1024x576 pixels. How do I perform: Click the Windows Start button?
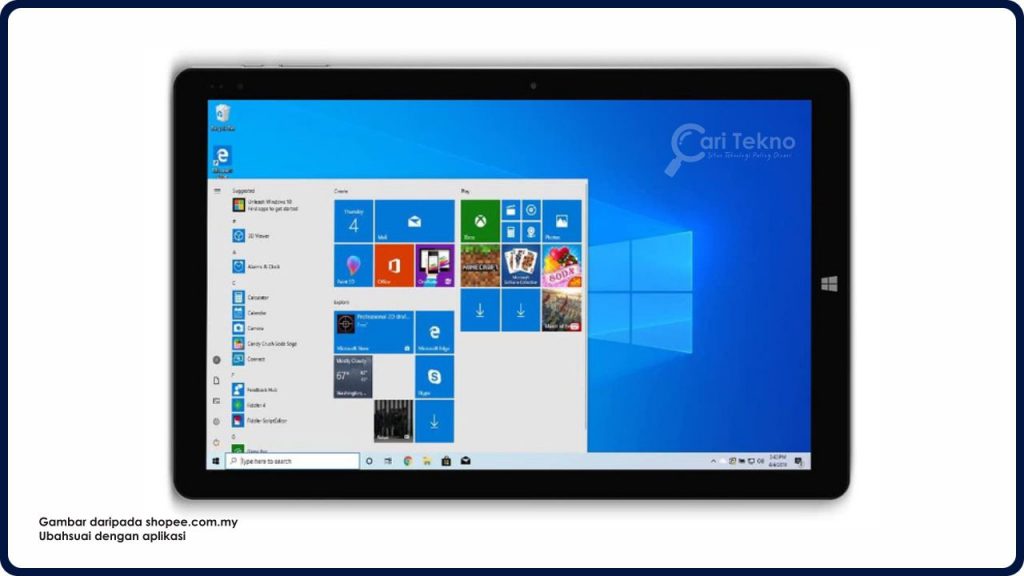(x=216, y=461)
